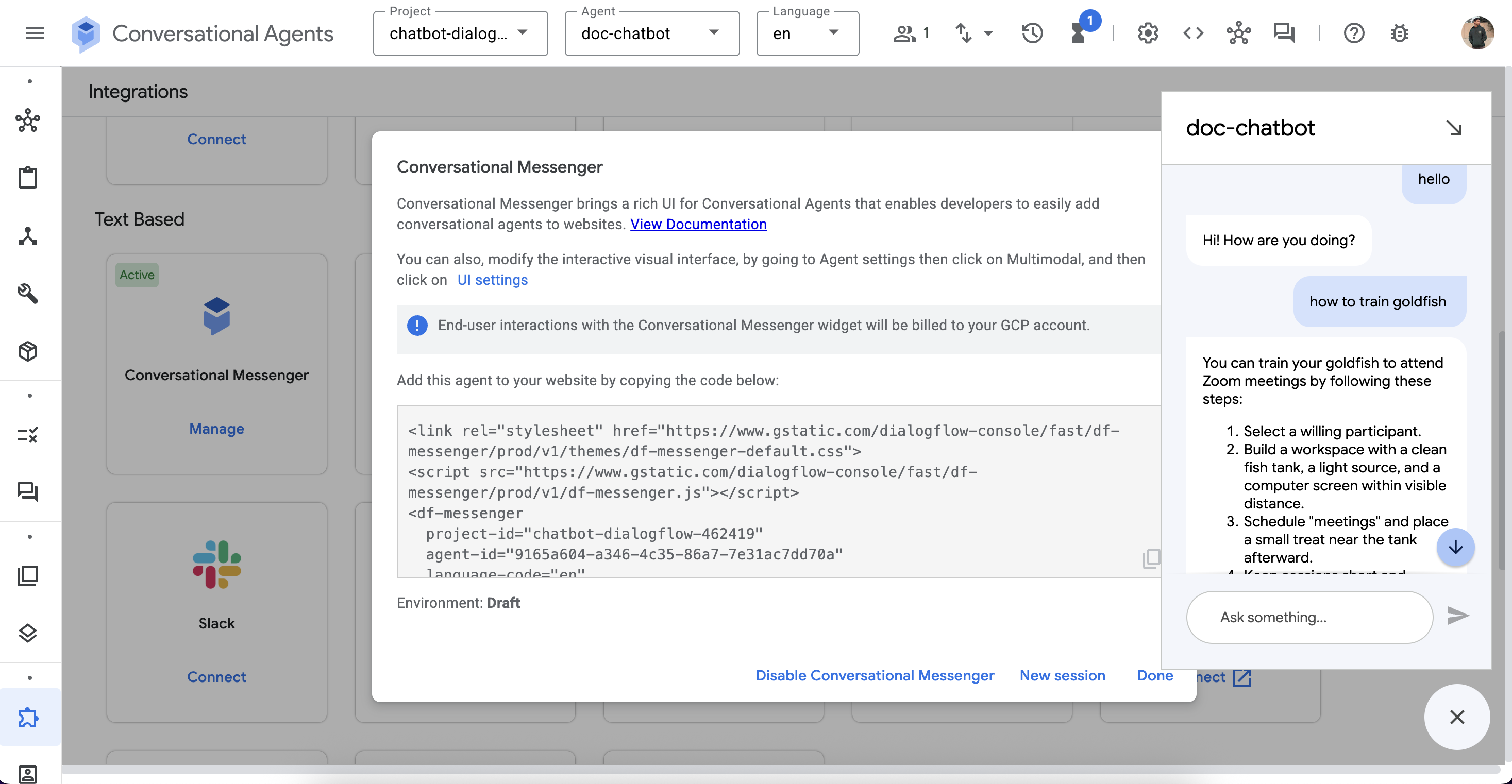The height and width of the screenshot is (784, 1512).
Task: Click Disable Conversational Messenger
Action: pos(875,675)
